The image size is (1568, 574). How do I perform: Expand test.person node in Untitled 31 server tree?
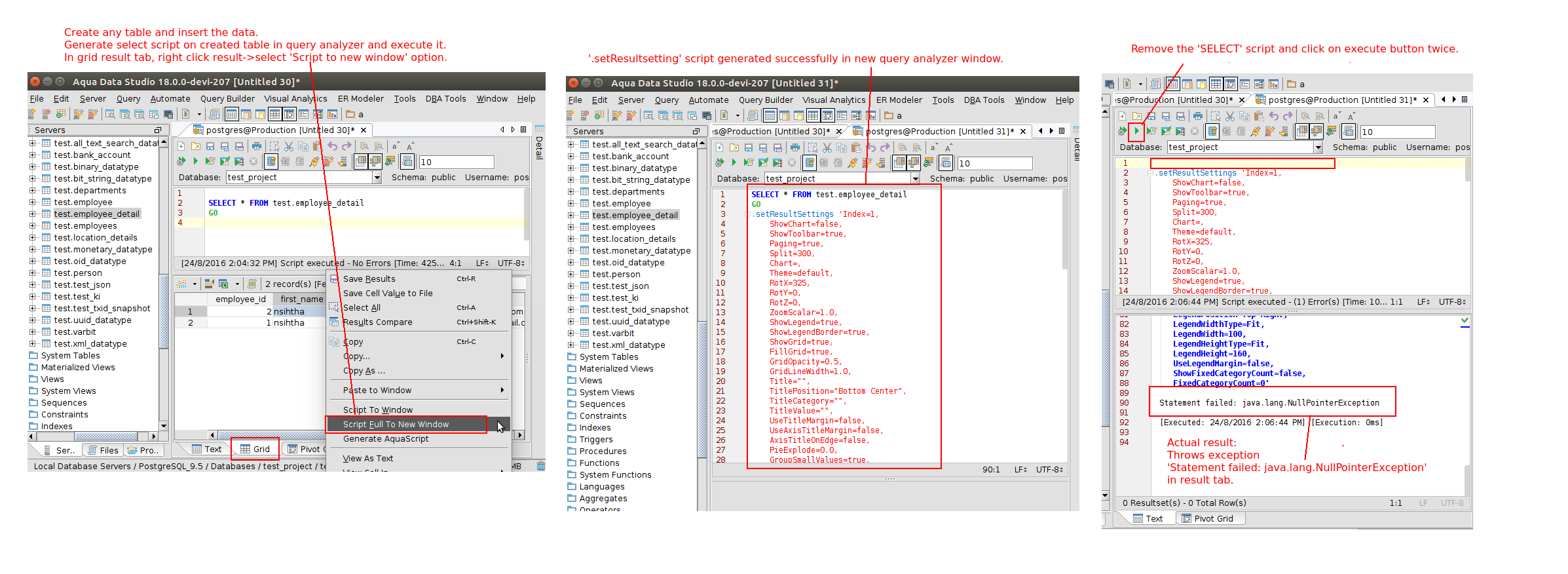[x=570, y=274]
